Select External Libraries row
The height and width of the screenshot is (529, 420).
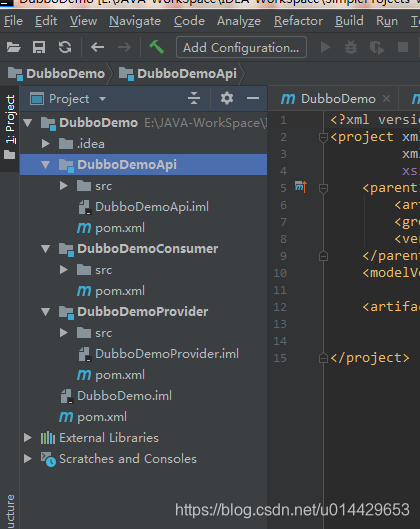143,438
